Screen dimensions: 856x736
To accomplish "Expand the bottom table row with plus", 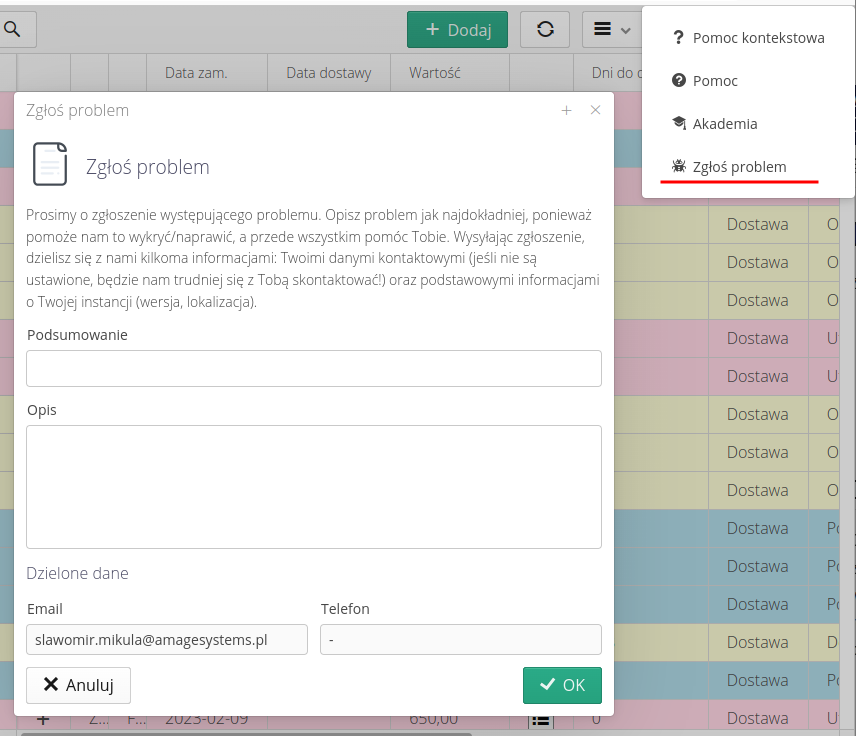I will click(x=43, y=719).
